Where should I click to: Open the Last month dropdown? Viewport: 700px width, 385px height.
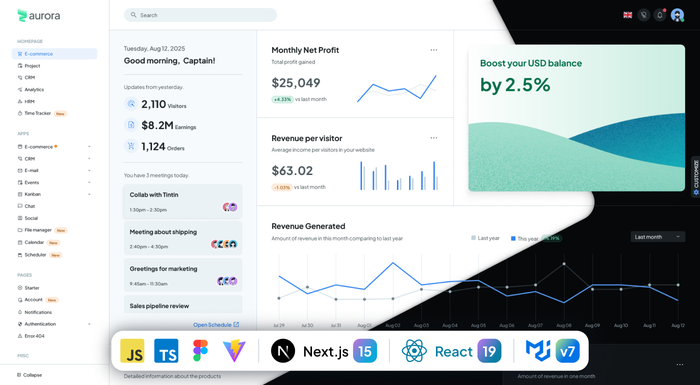[x=658, y=237]
